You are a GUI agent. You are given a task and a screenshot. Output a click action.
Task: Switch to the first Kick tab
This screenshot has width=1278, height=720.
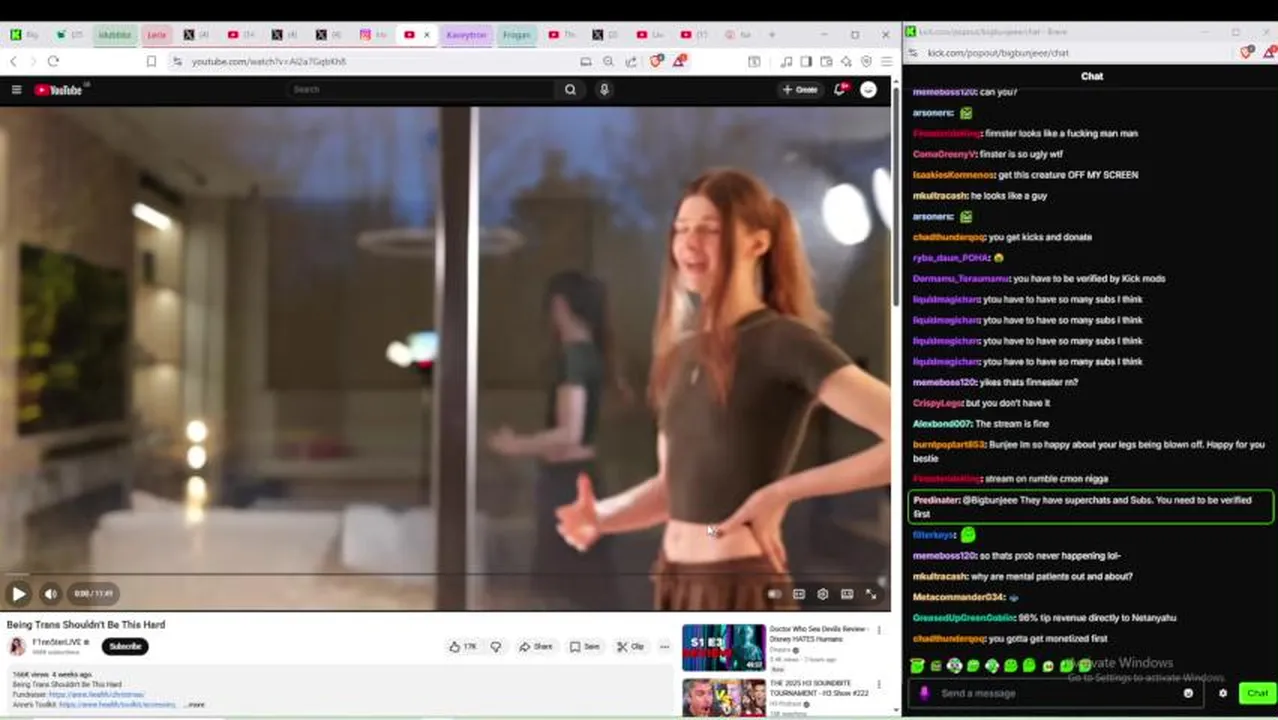coord(24,35)
